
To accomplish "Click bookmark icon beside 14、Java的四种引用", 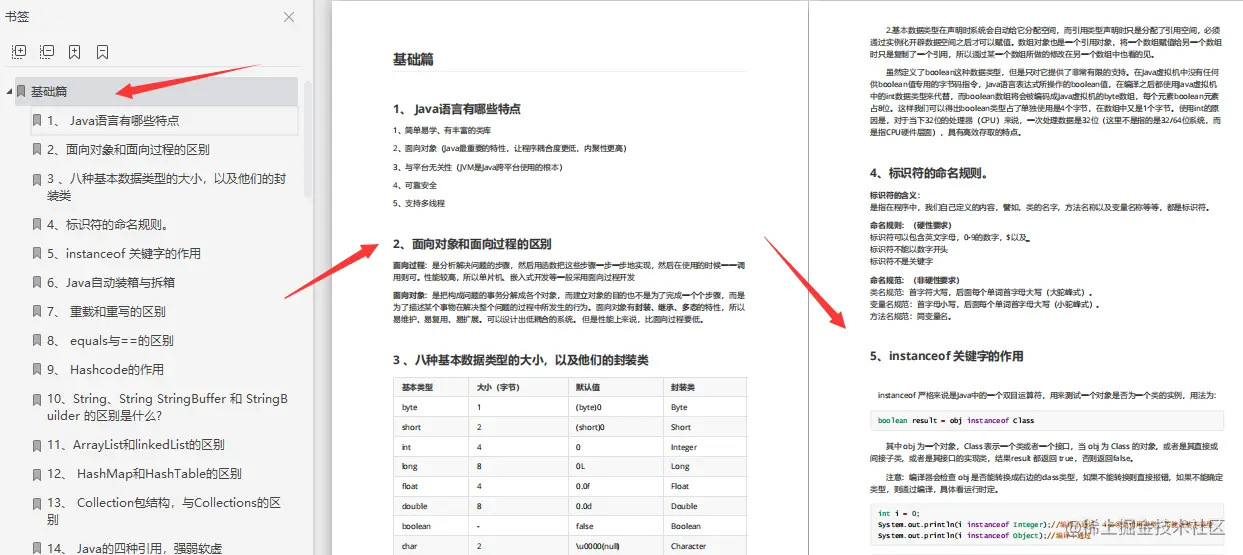I will (x=37, y=548).
